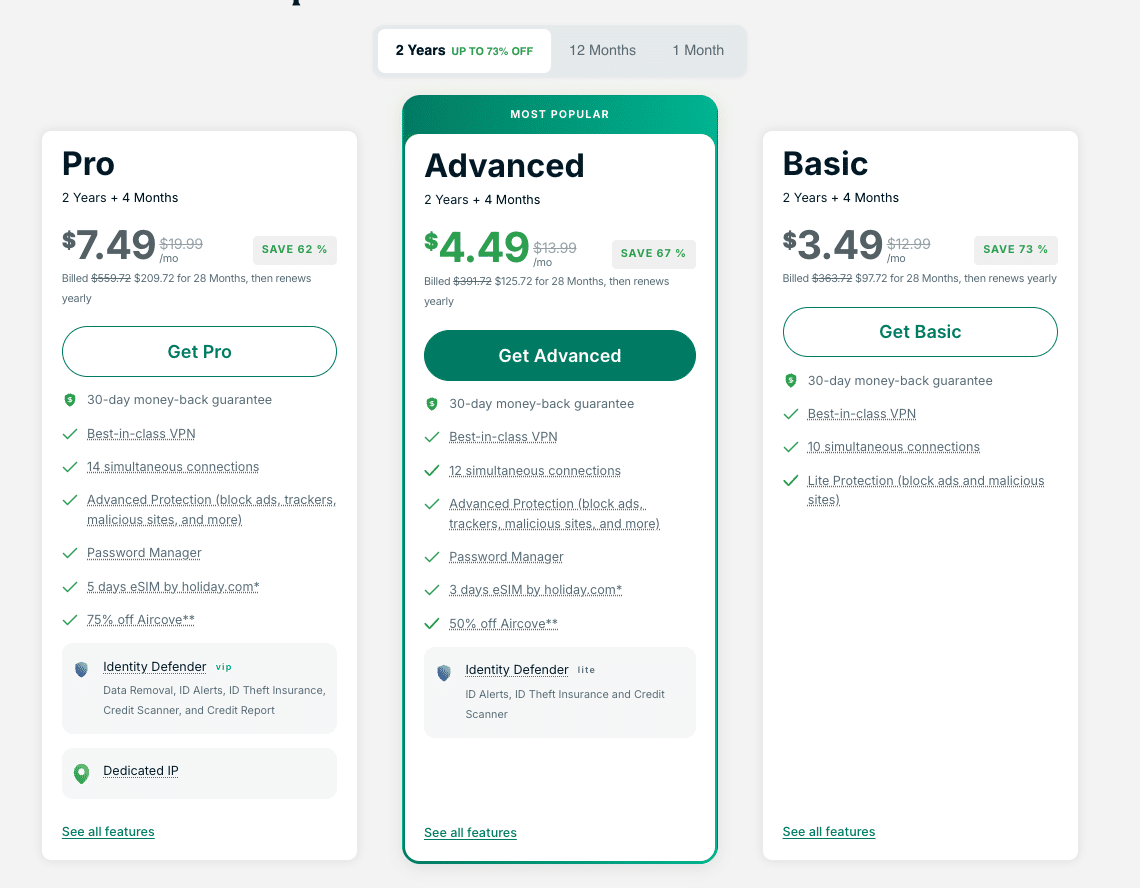
Task: Click the money-back guarantee shield icon on Pro card
Action: 69,399
